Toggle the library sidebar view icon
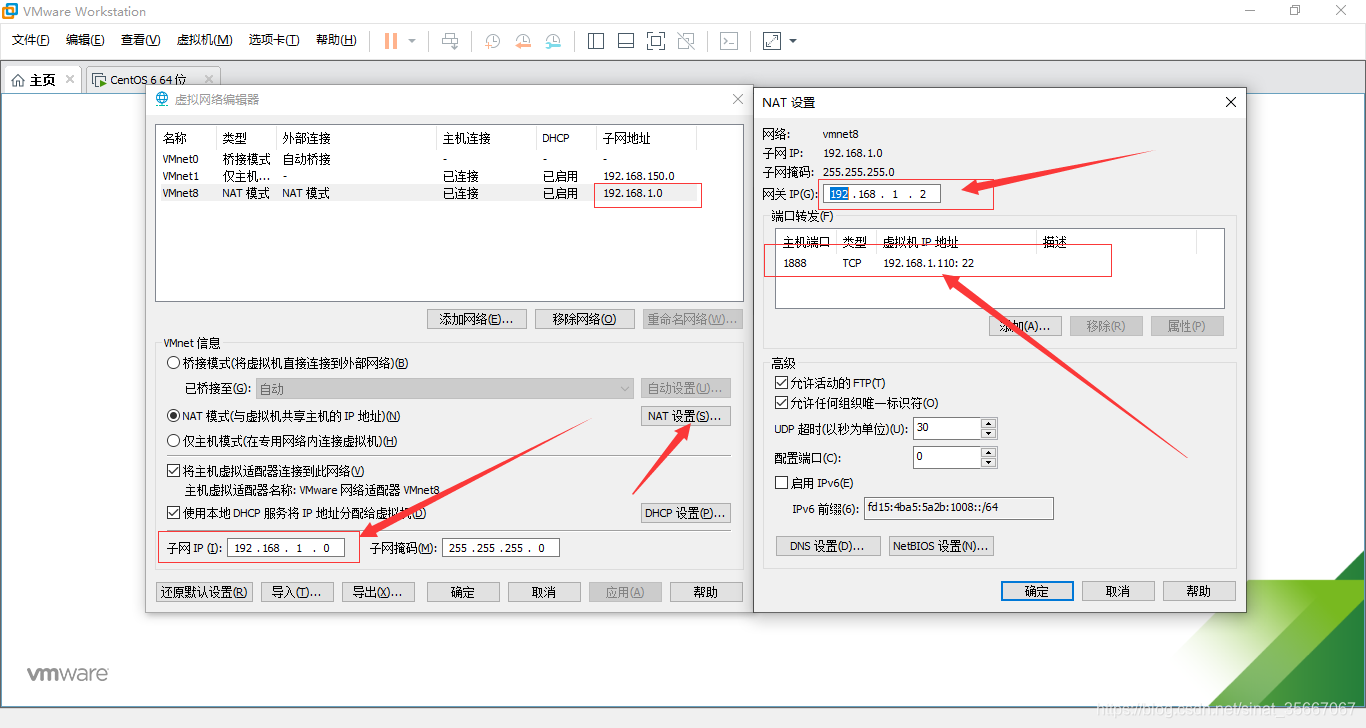Image resolution: width=1366 pixels, height=728 pixels. click(596, 41)
